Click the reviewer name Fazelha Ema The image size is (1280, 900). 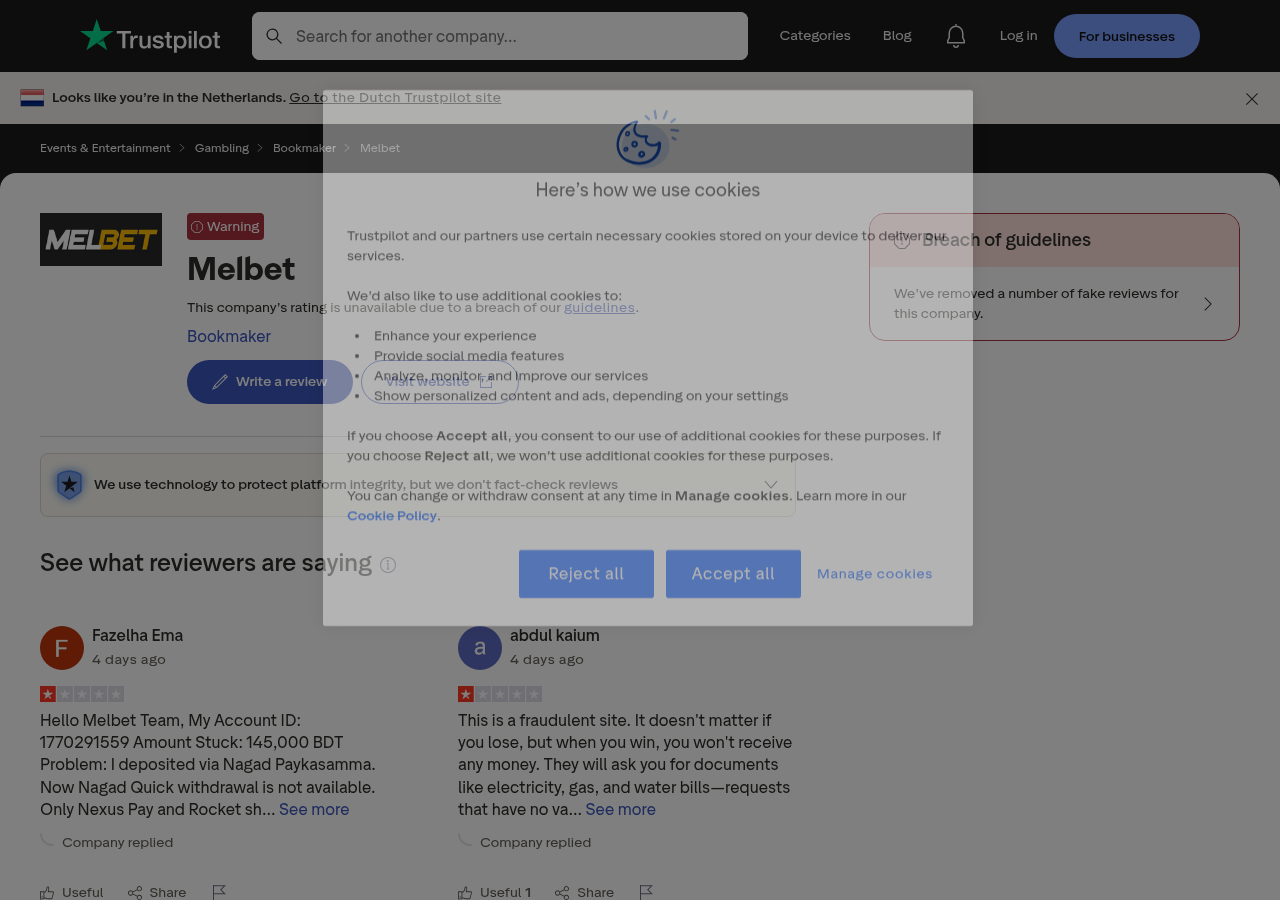click(137, 635)
